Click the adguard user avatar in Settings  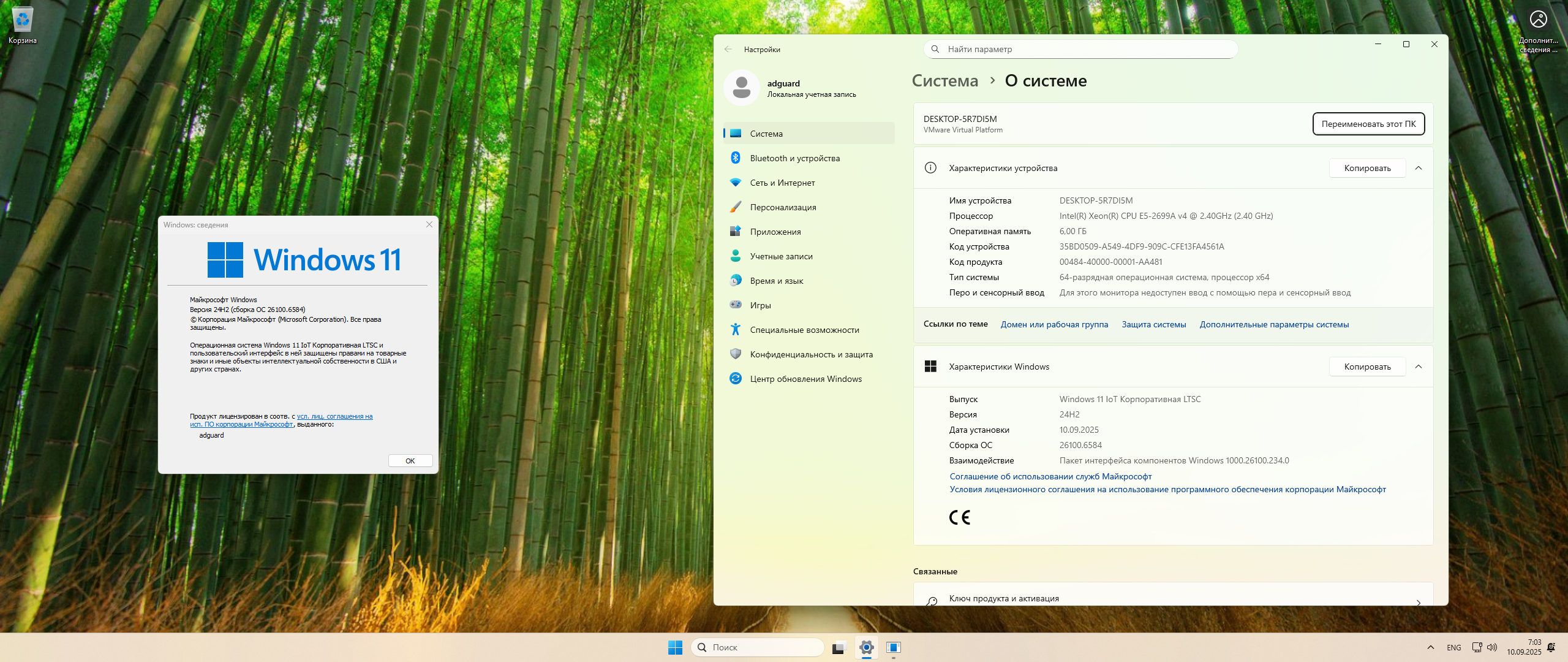742,88
